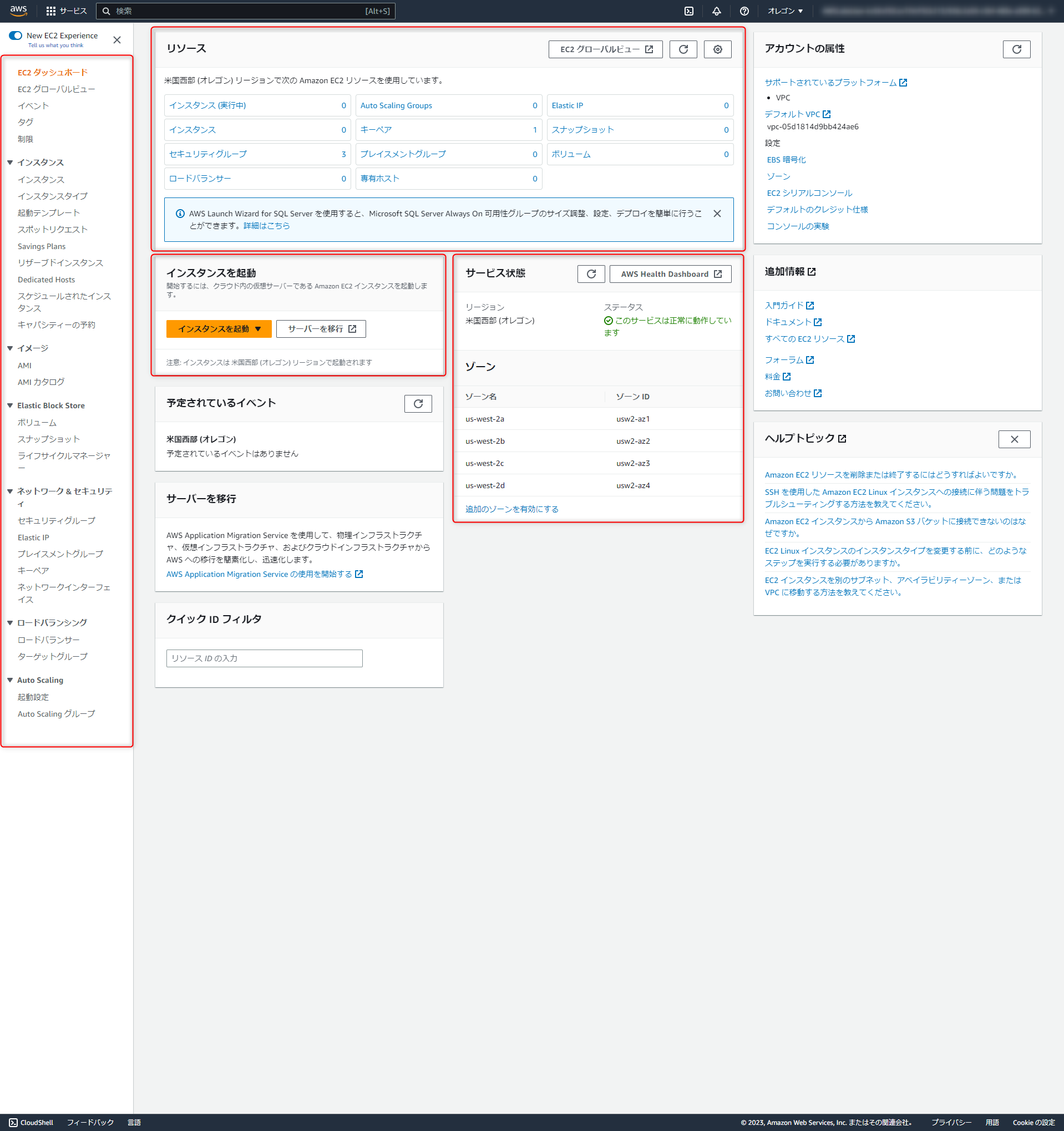Refresh the 予定されているイベント panel

418,403
